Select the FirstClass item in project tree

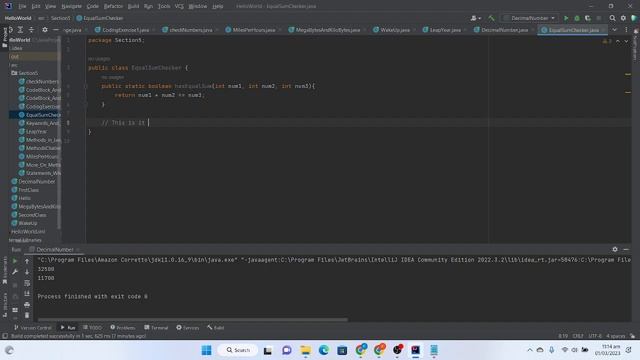(28, 190)
